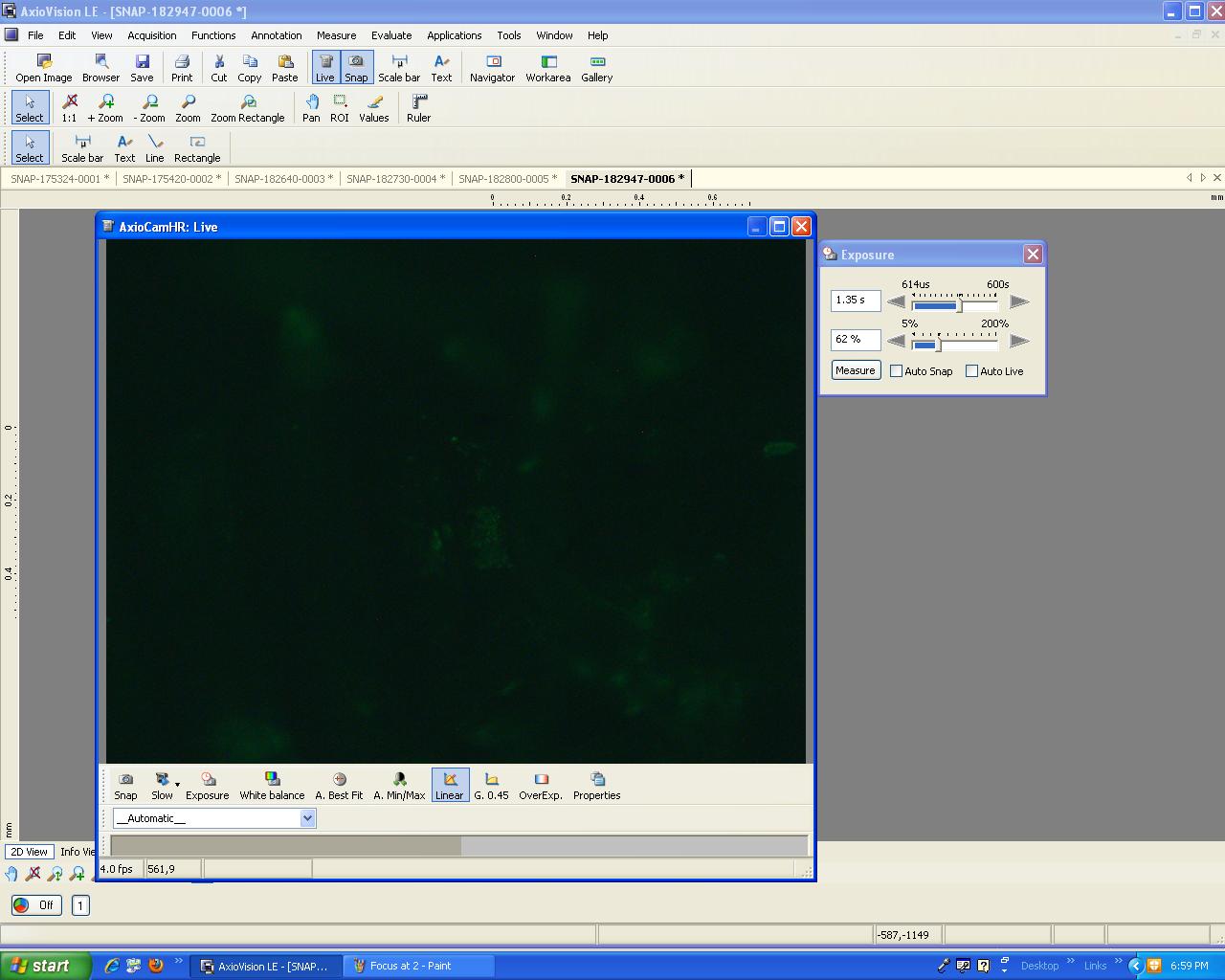Select the Zoom Rectangle tool
This screenshot has height=980, width=1225.
247,107
